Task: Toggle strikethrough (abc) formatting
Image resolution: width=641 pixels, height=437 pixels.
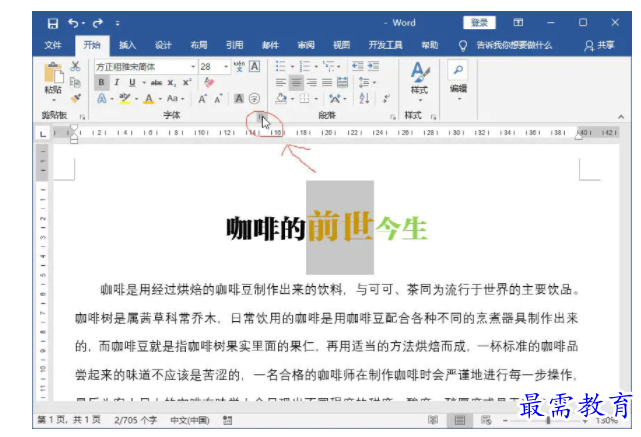Action: 156,83
